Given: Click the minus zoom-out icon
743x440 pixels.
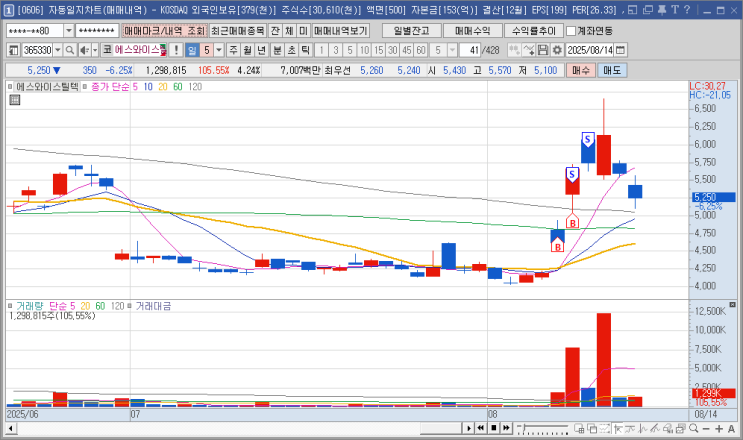Looking at the screenshot, I should tap(706, 429).
